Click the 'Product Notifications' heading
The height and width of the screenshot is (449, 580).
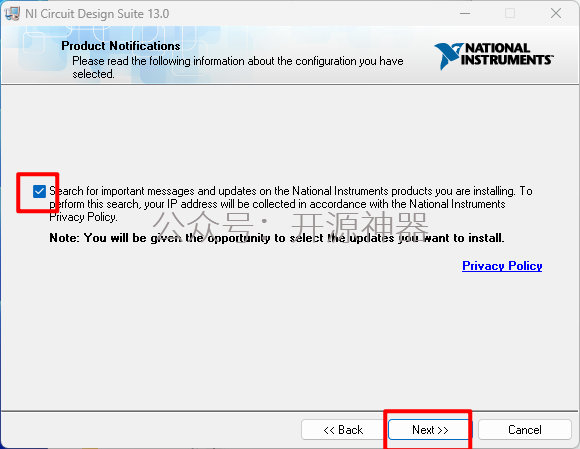(x=121, y=45)
